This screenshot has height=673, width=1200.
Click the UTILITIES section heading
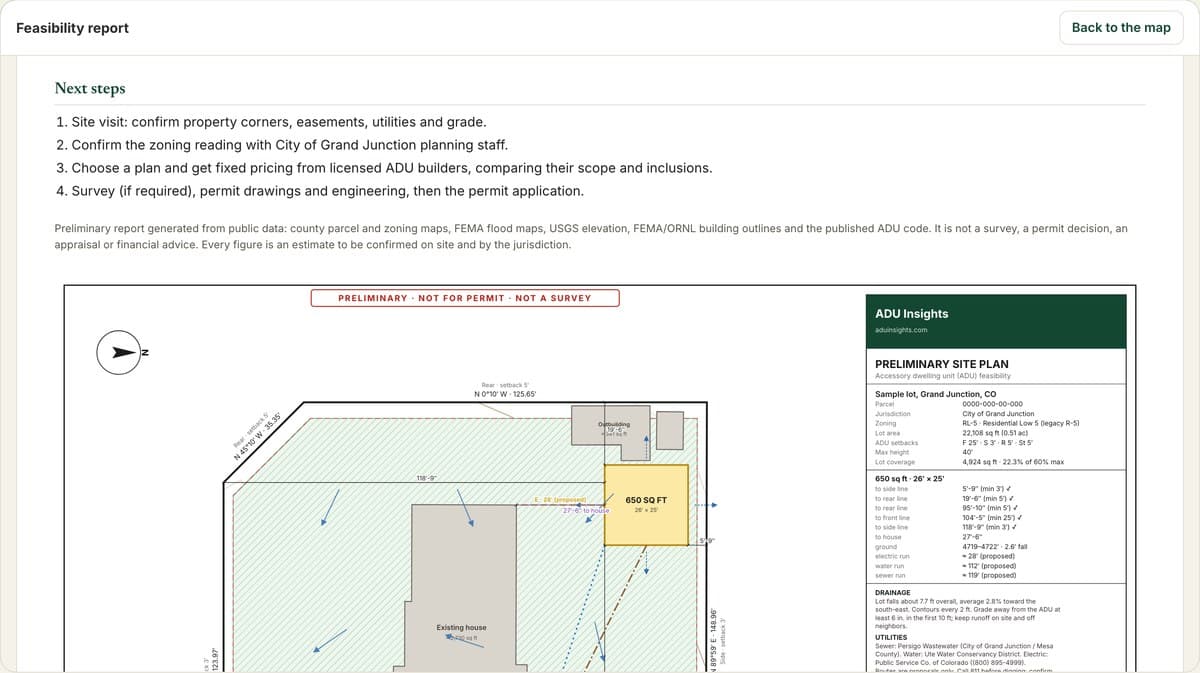[x=891, y=637]
